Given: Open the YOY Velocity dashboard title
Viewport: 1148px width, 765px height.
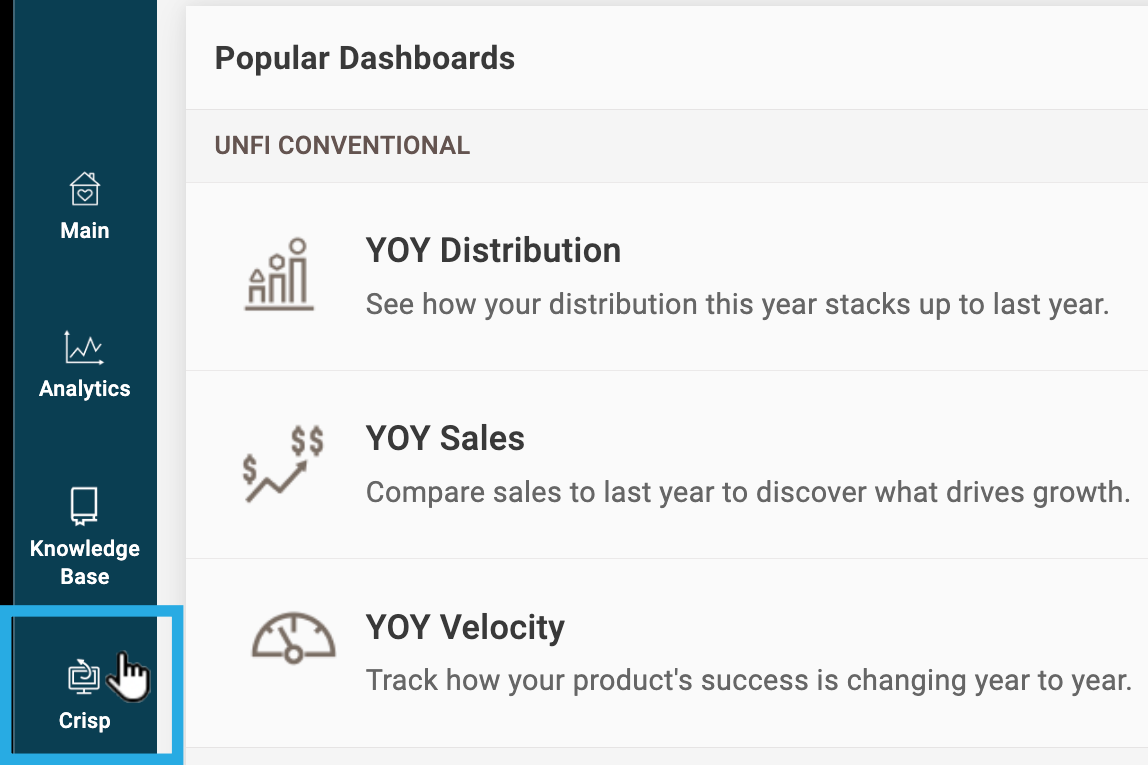Looking at the screenshot, I should 465,627.
